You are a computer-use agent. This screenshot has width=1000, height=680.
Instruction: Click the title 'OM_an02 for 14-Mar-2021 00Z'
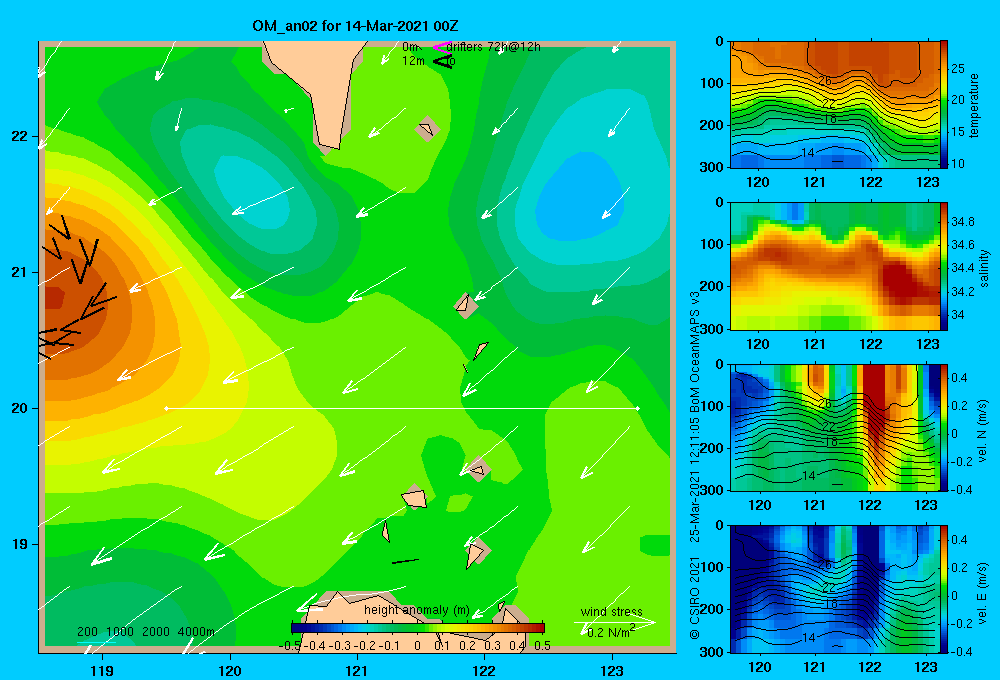(355, 26)
